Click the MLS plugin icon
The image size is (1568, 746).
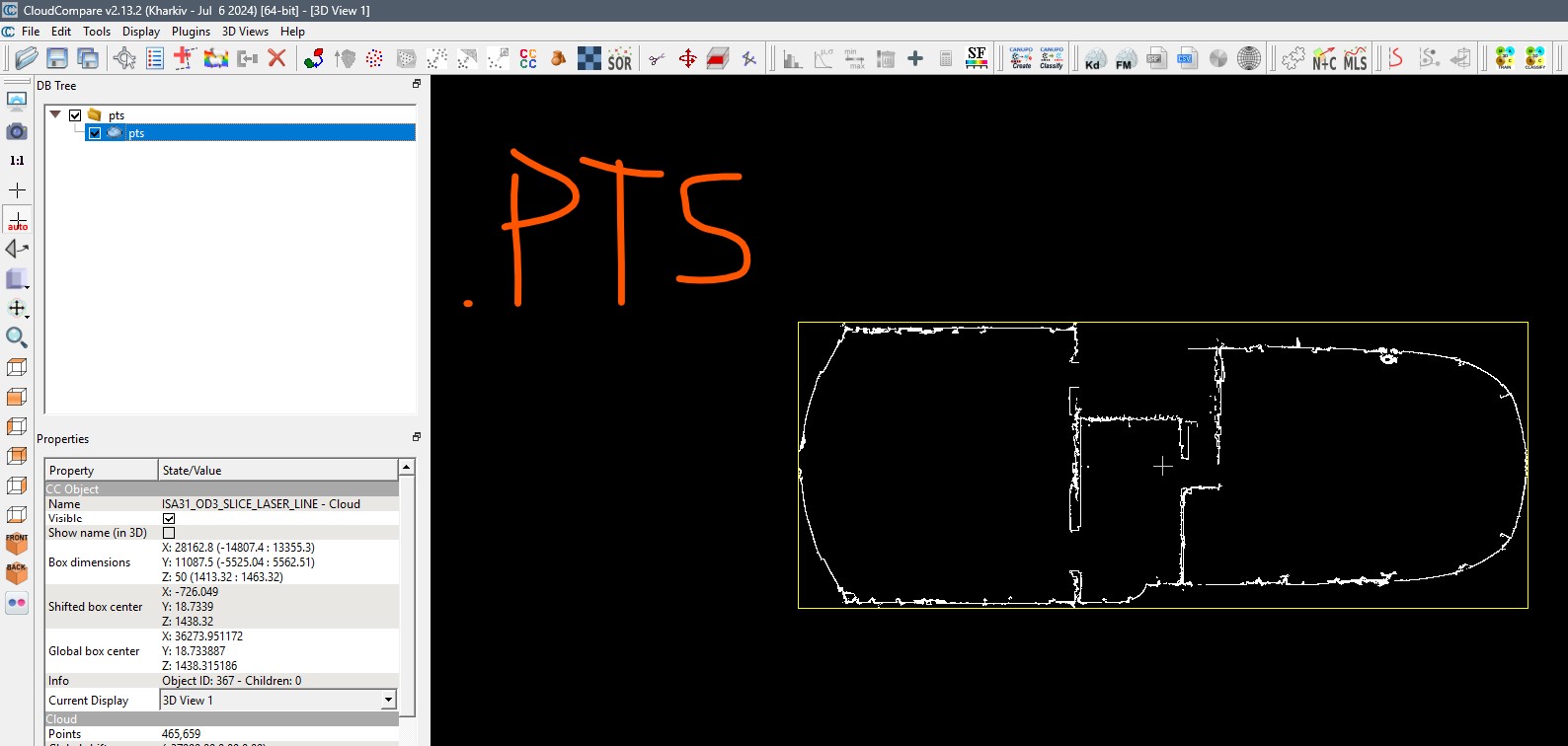coord(1355,59)
